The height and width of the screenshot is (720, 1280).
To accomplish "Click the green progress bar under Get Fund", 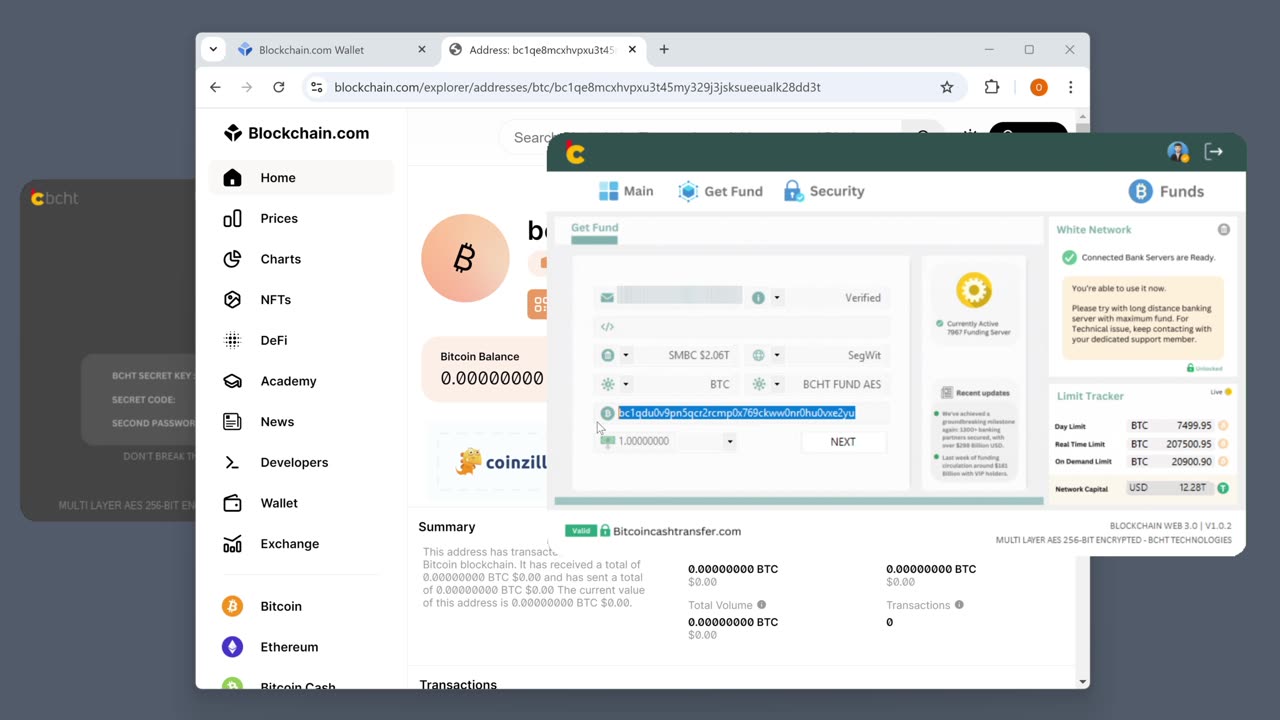I will (x=798, y=501).
